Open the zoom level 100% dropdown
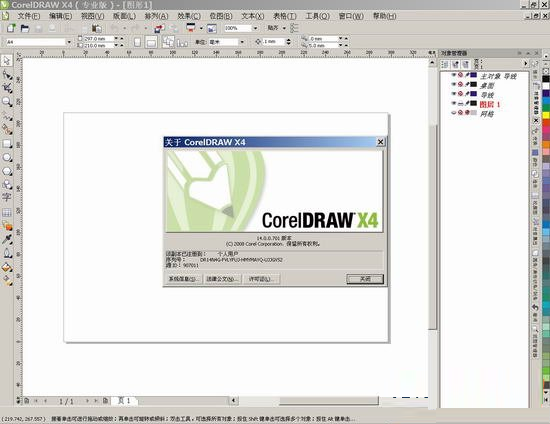The height and width of the screenshot is (424, 550). click(255, 28)
